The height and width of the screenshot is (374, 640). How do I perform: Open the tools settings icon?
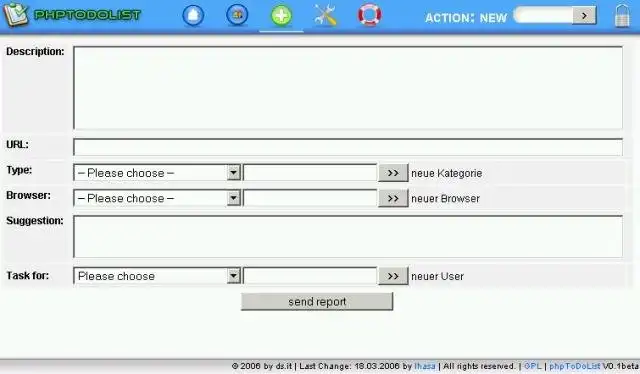(x=325, y=16)
